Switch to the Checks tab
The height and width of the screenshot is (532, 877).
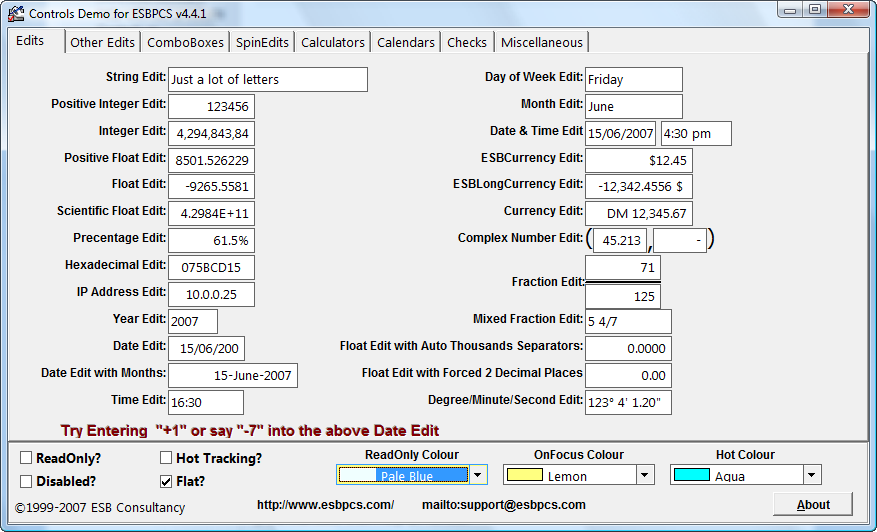click(467, 43)
